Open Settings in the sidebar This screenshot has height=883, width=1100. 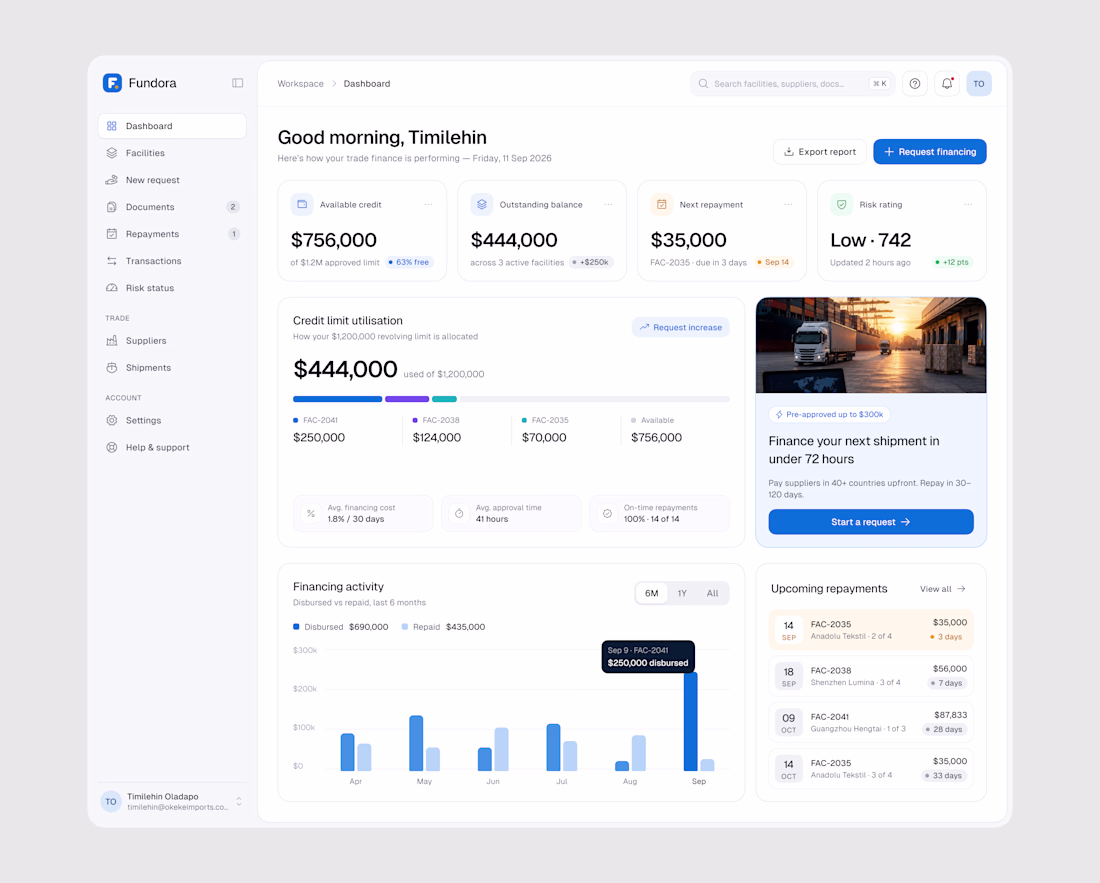173,421
